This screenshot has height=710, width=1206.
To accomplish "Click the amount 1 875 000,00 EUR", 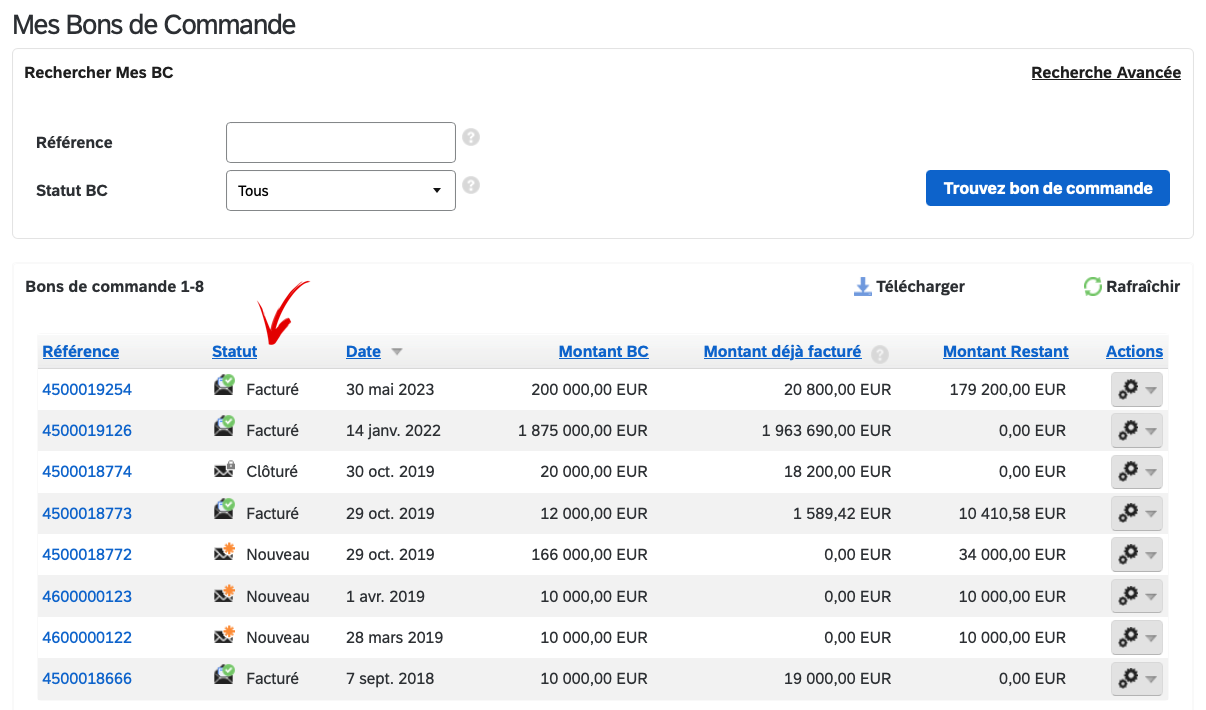I will point(583,430).
